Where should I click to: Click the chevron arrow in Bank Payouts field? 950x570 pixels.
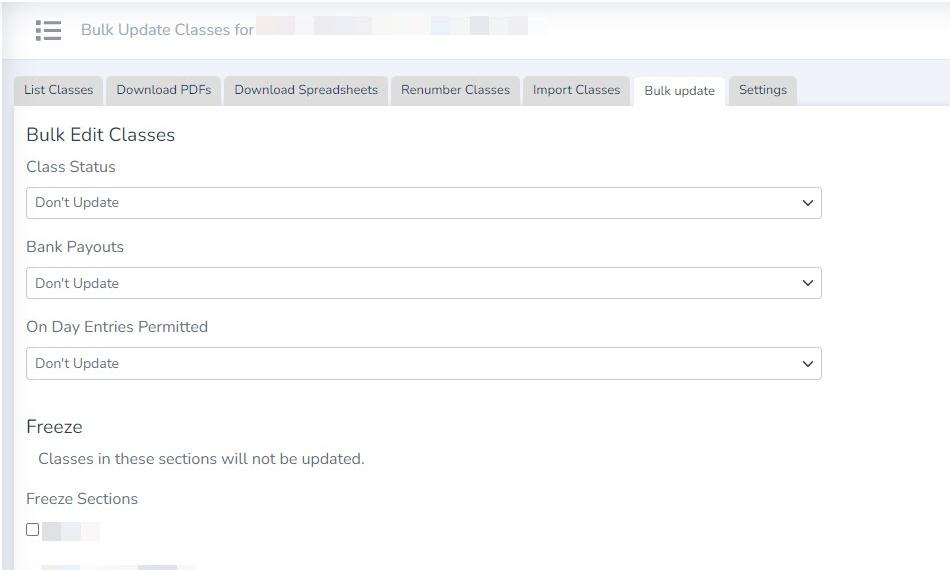(x=808, y=283)
